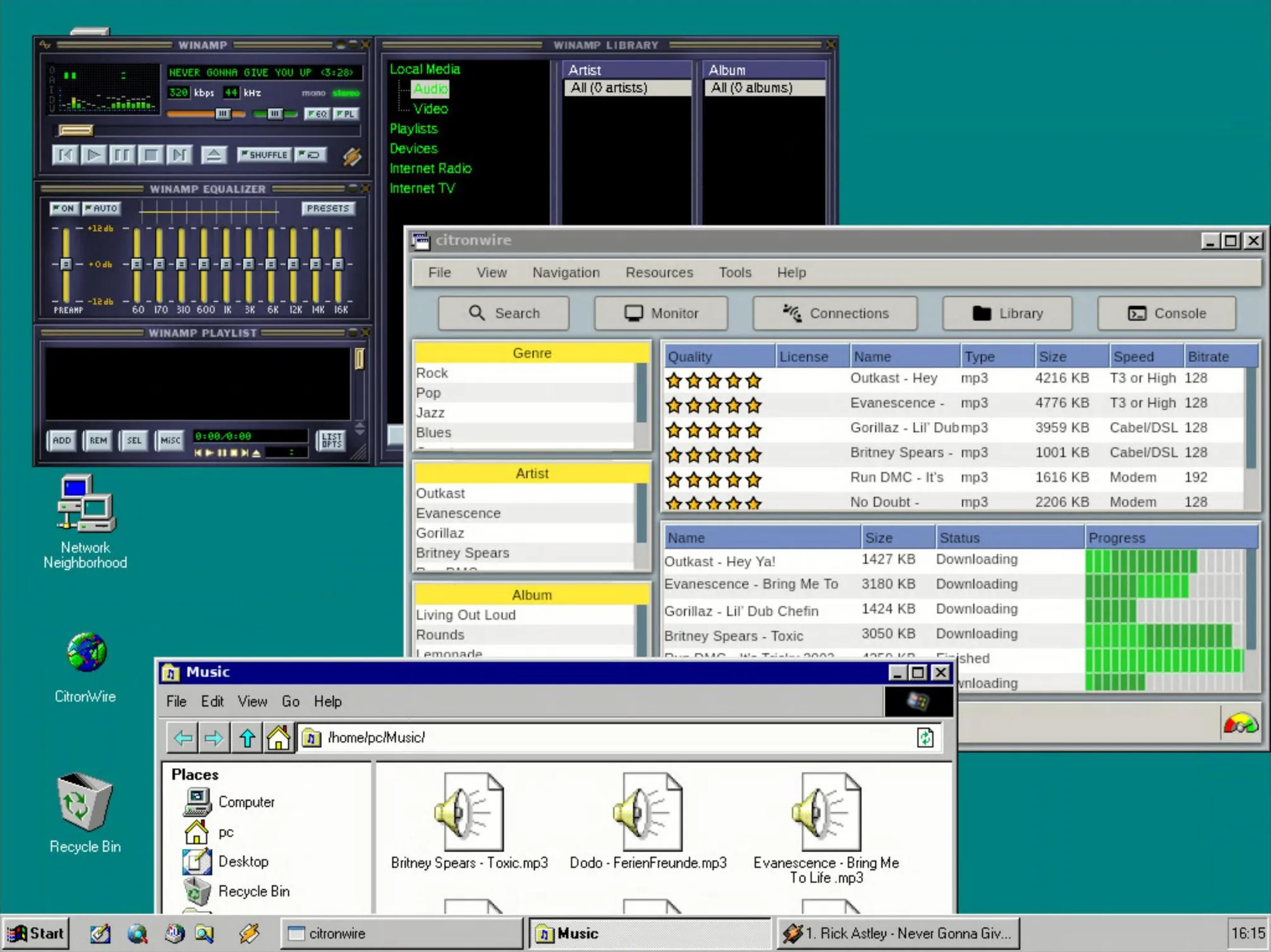Screen dimensions: 1271x952
Task: Launch Winamp from the quick launch lightning icon
Action: (249, 934)
